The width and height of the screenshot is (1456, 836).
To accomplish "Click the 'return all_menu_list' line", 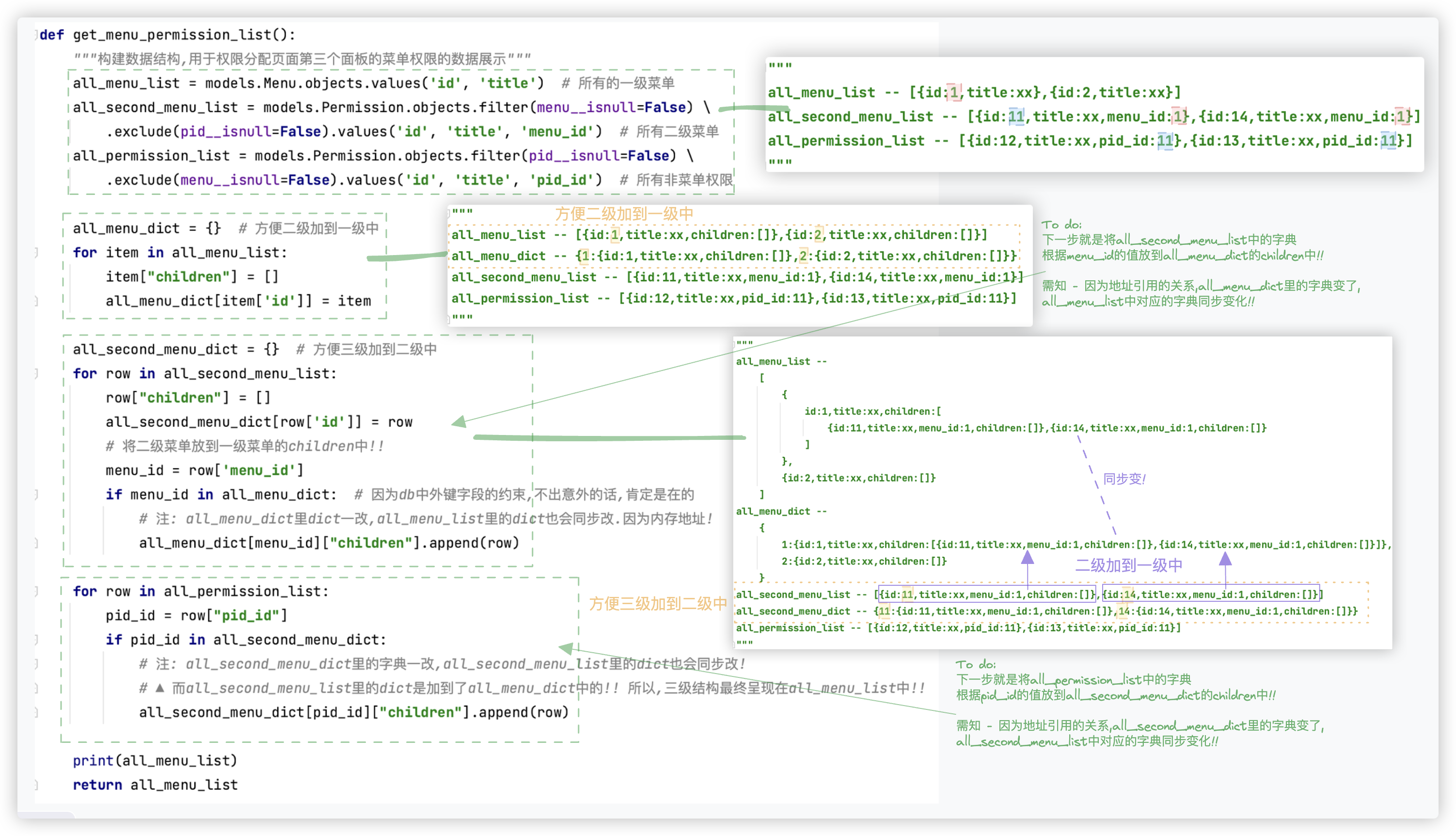I will point(155,784).
